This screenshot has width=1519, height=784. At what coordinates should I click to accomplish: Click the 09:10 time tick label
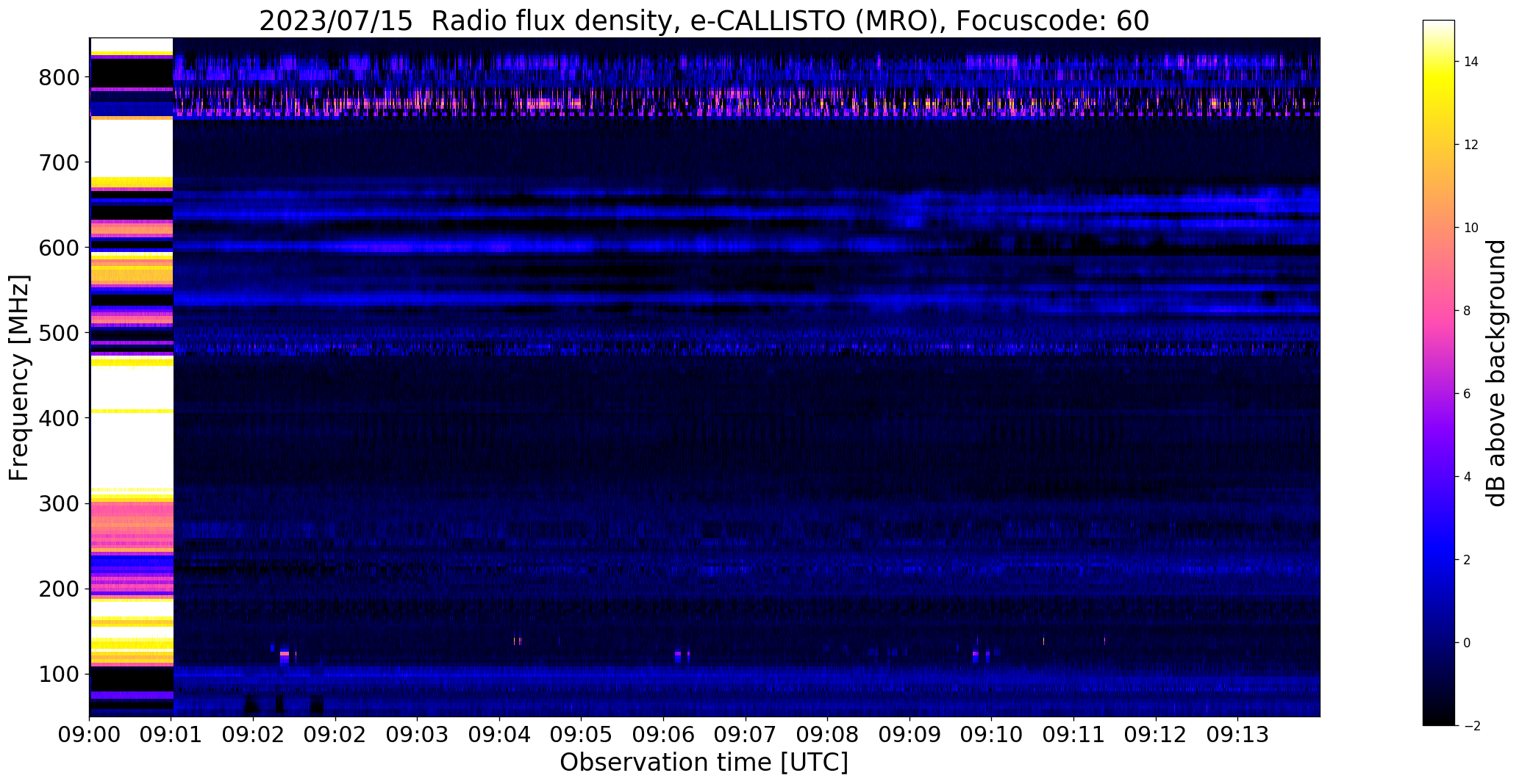tap(992, 735)
